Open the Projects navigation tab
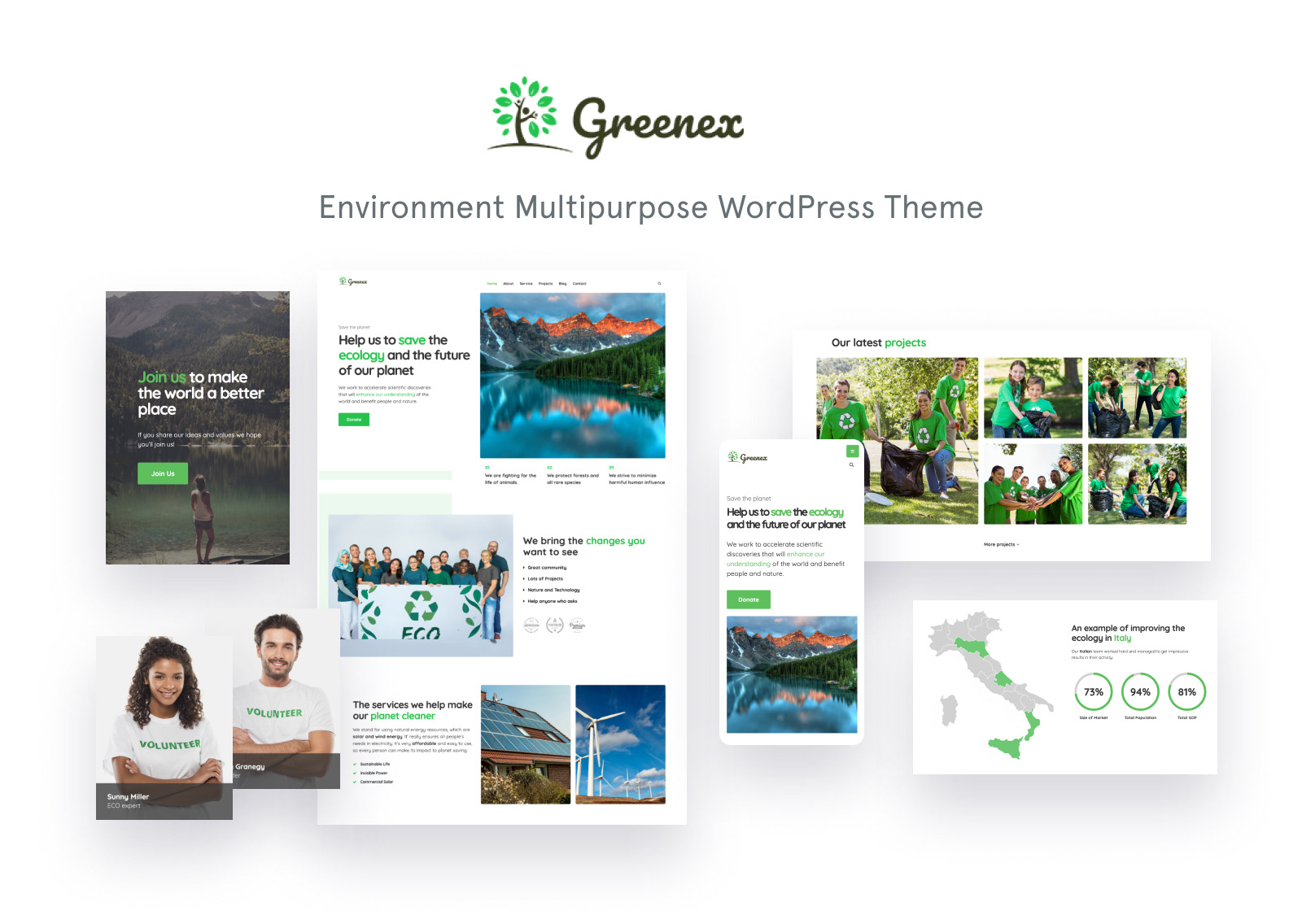Viewport: 1302px width, 924px height. pos(545,283)
